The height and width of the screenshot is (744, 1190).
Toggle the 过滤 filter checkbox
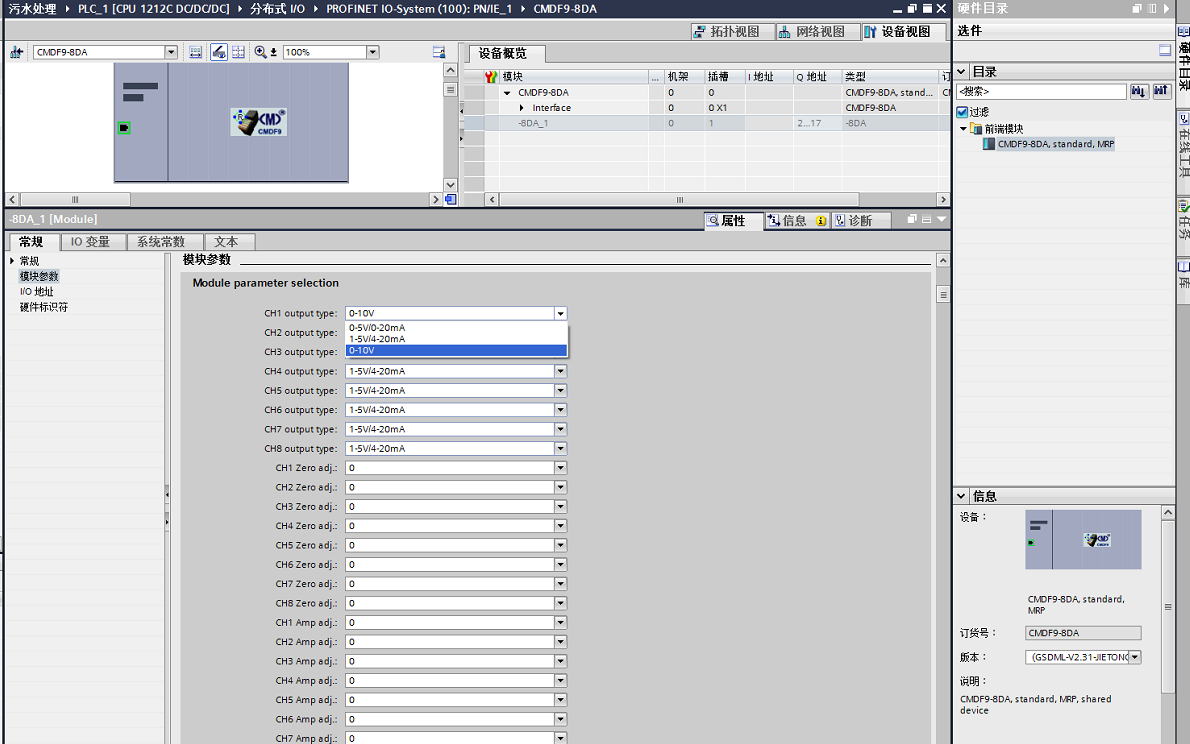coord(962,112)
